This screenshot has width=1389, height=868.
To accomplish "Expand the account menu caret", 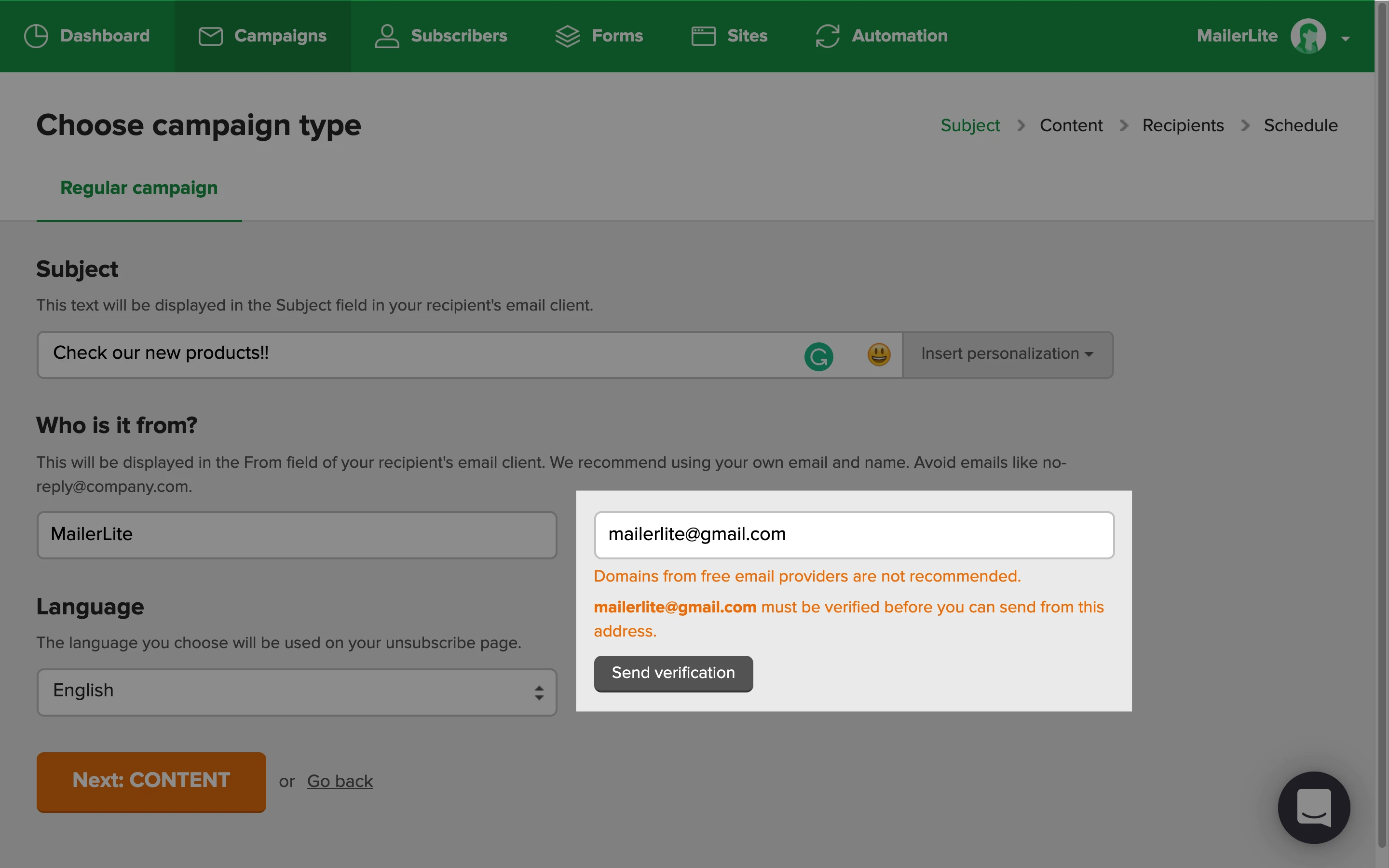I will click(x=1346, y=39).
